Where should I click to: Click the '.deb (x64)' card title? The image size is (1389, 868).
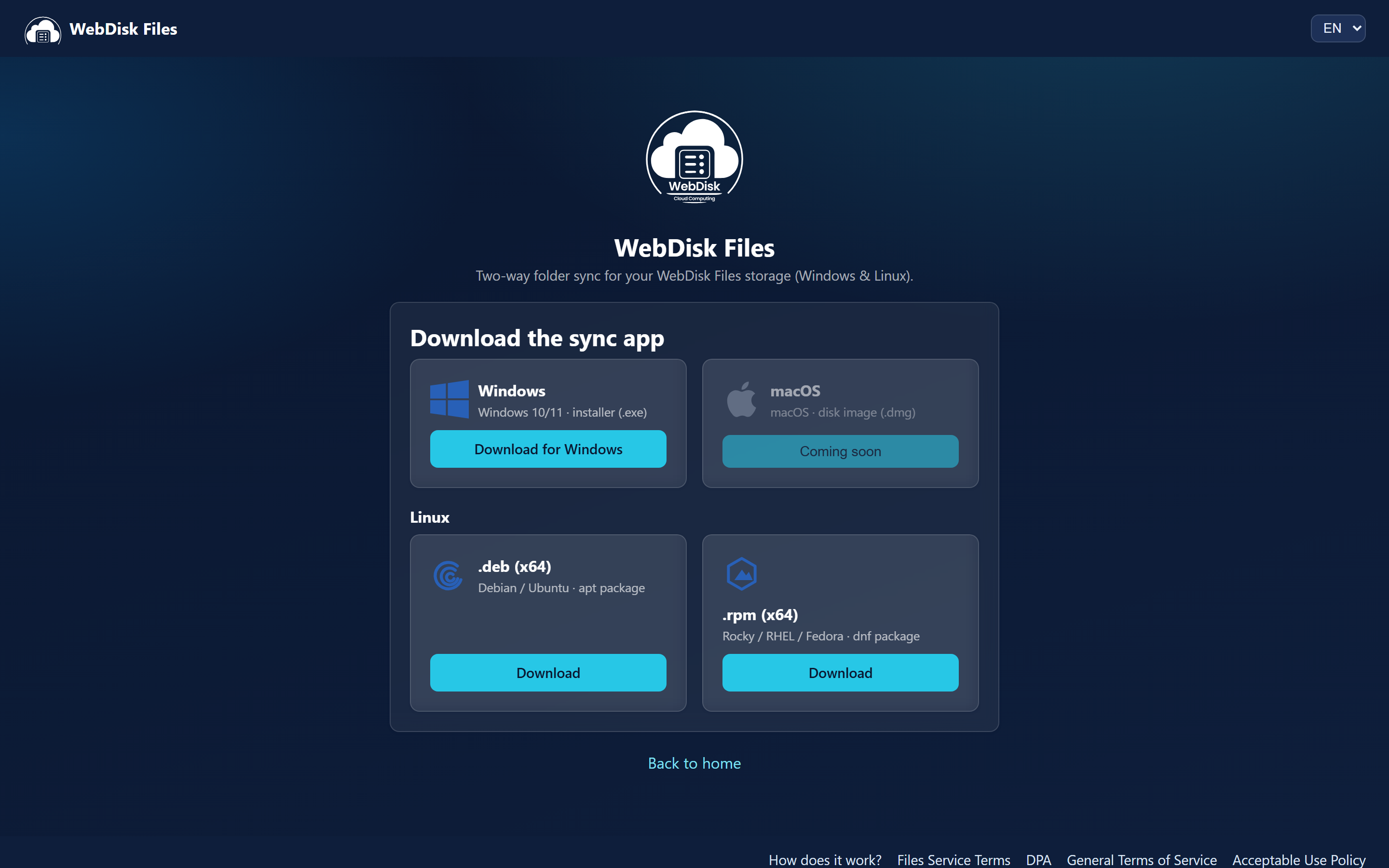click(x=515, y=567)
